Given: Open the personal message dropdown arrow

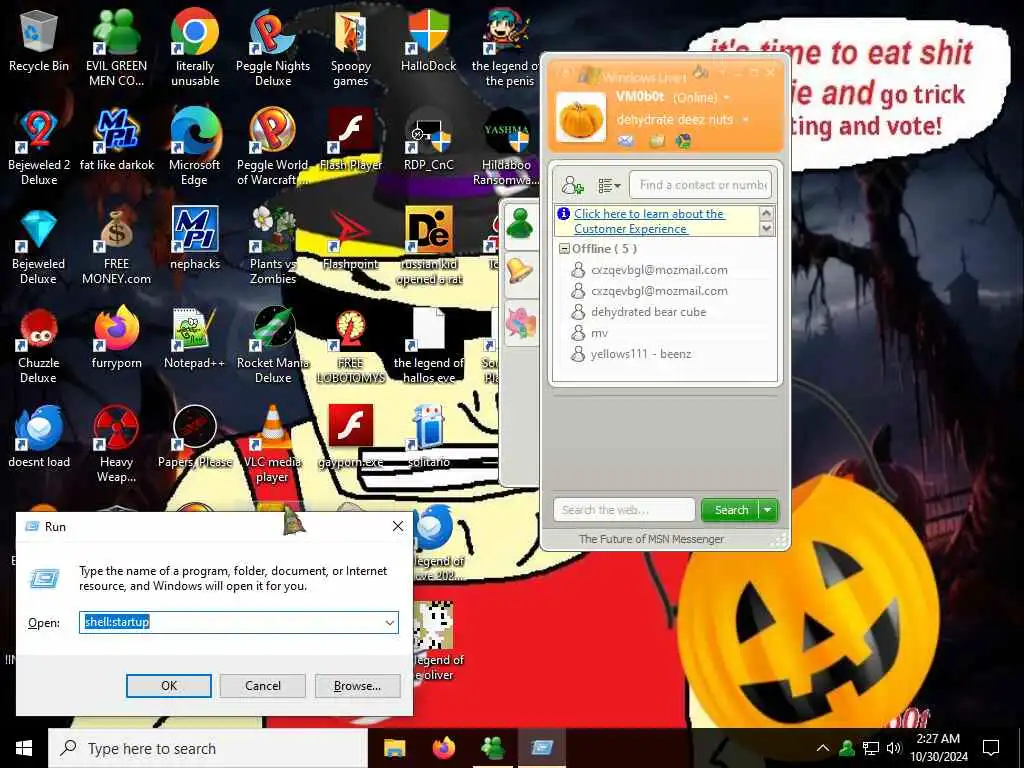Looking at the screenshot, I should point(745,120).
